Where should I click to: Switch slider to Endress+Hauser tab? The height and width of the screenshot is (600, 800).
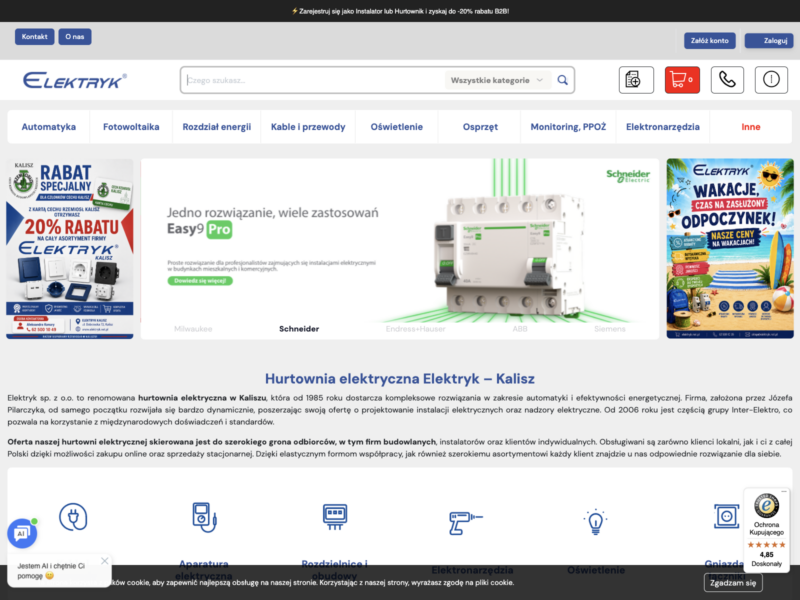(416, 329)
